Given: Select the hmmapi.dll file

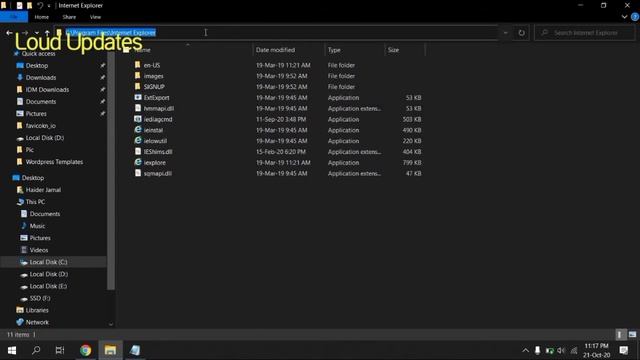Looking at the screenshot, I should click(x=159, y=109).
